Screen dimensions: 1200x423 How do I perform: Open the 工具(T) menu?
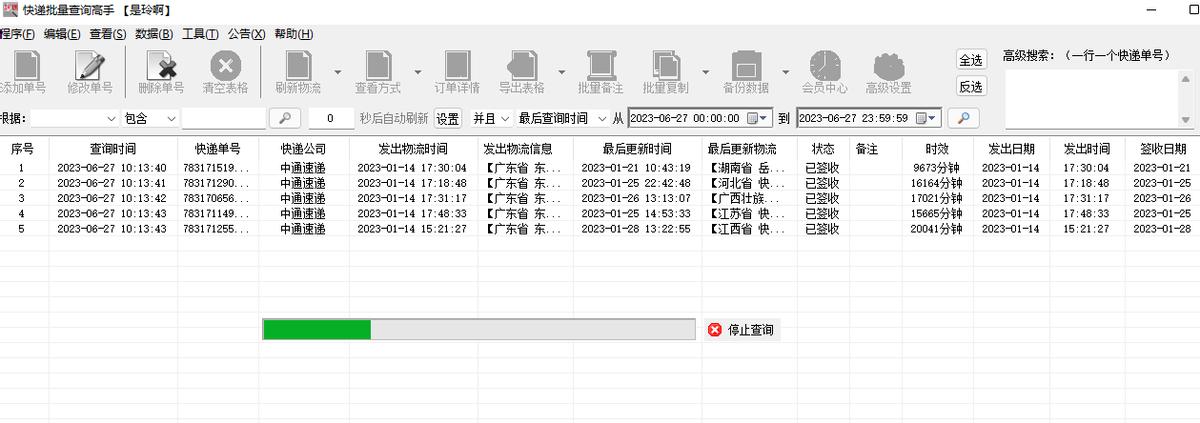(x=200, y=34)
